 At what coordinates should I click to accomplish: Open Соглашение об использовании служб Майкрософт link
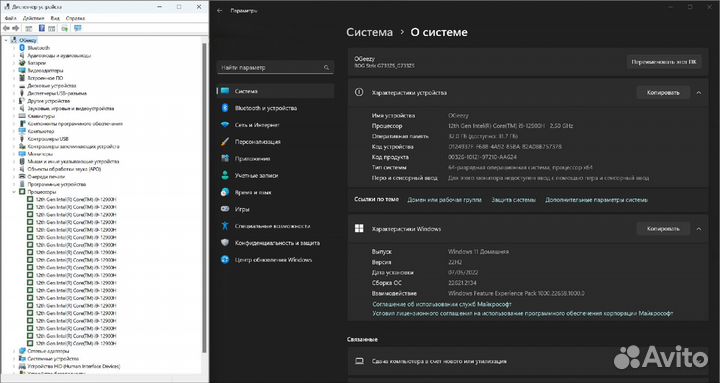click(442, 304)
